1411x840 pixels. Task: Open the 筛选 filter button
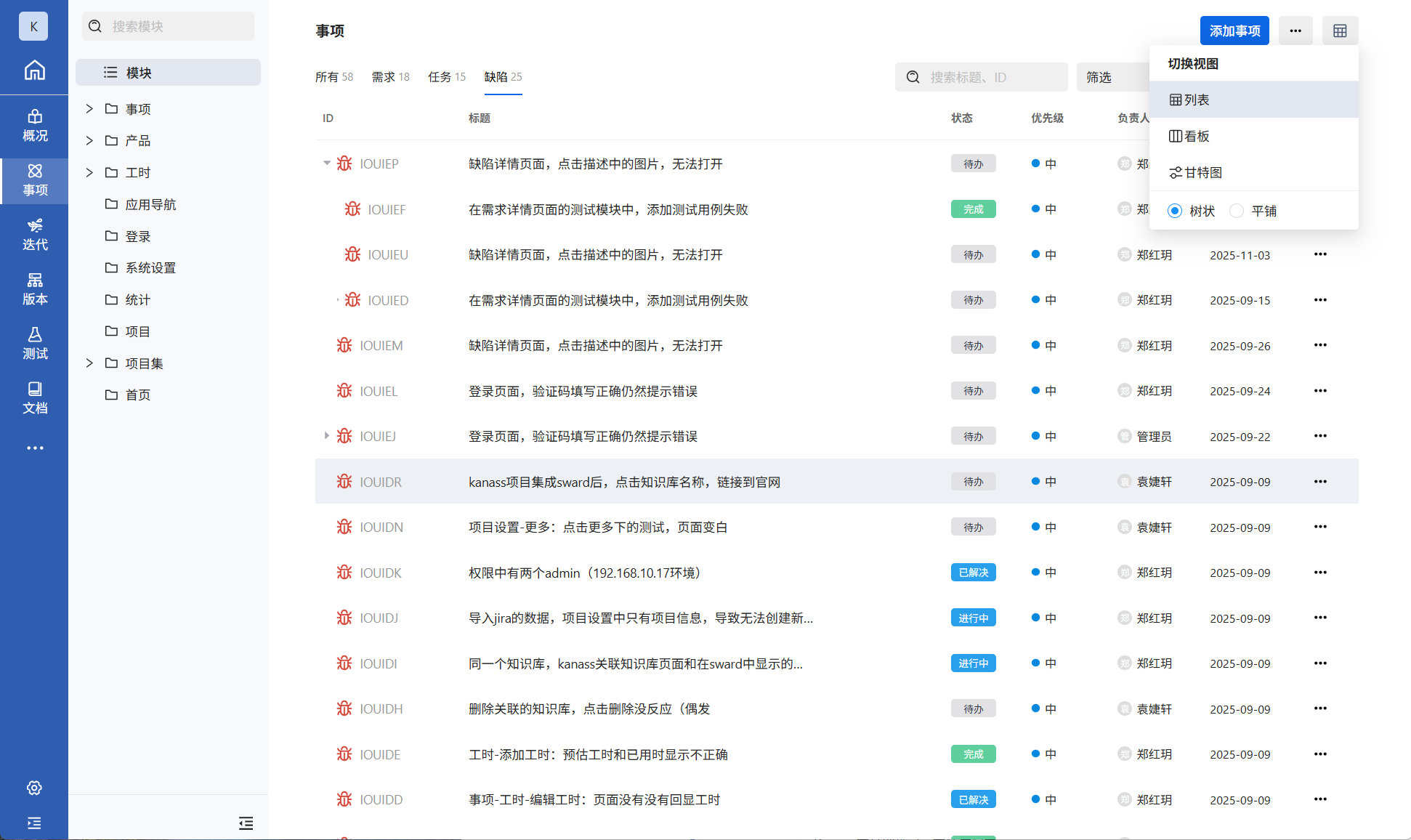point(1099,77)
